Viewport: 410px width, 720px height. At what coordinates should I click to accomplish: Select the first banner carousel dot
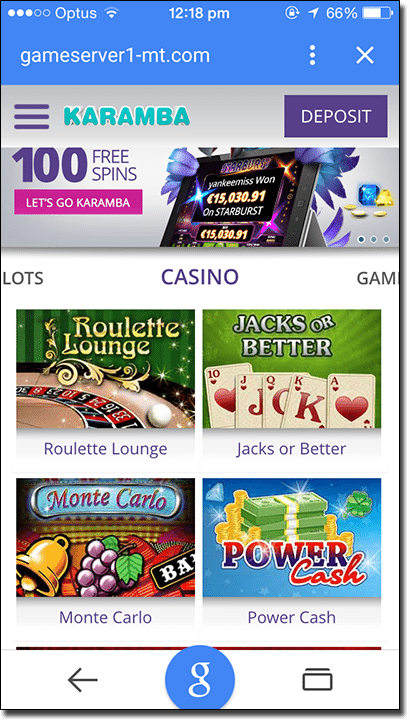tap(362, 239)
